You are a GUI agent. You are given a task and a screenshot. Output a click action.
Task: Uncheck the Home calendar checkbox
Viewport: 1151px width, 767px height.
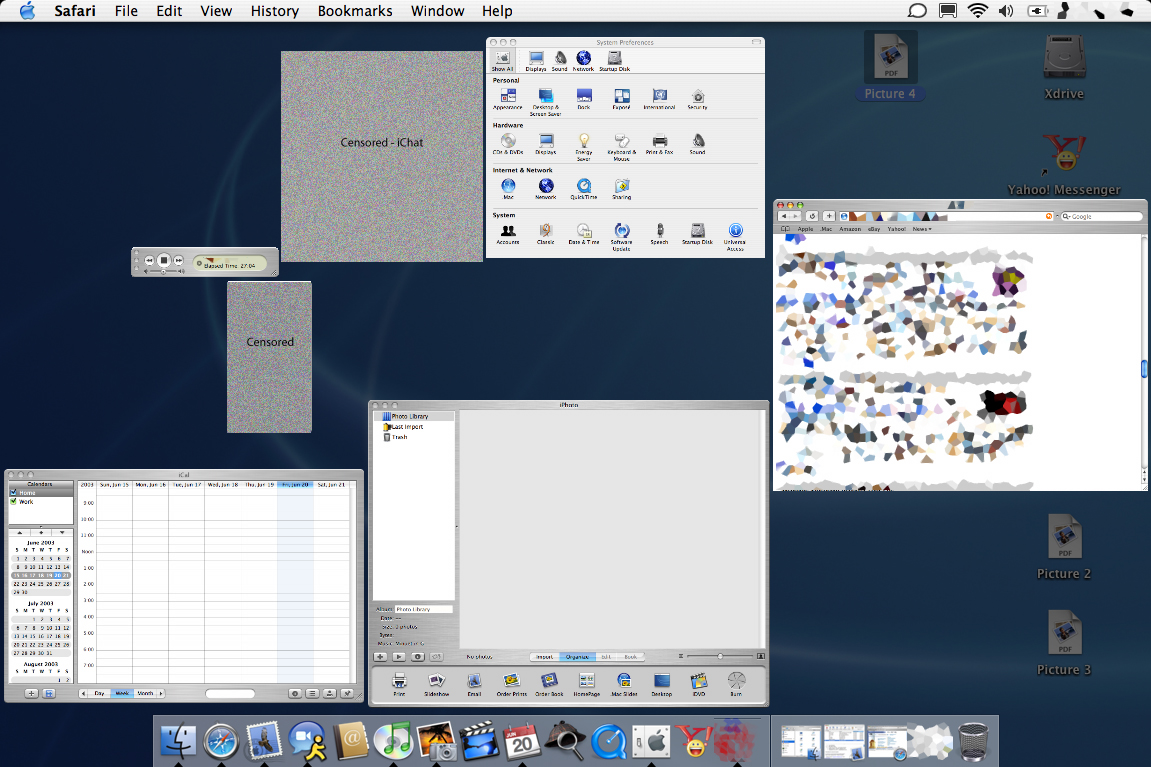click(x=14, y=493)
